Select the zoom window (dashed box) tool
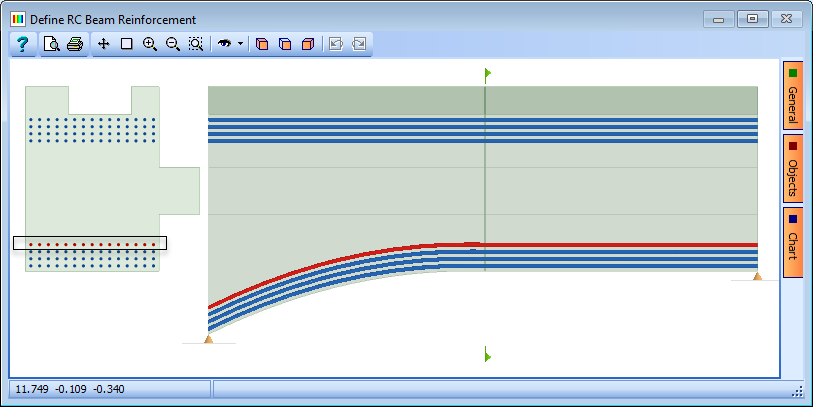 click(x=195, y=44)
